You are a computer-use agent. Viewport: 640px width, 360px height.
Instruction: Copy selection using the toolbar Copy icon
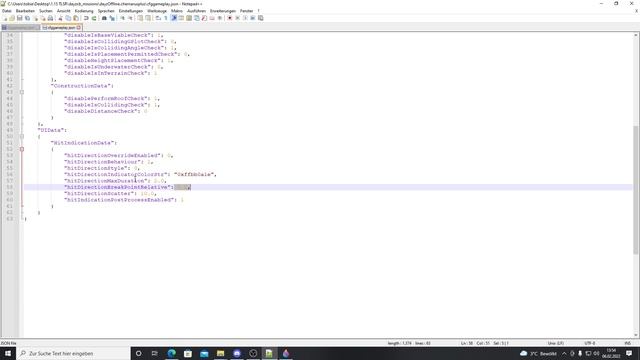coord(68,18)
